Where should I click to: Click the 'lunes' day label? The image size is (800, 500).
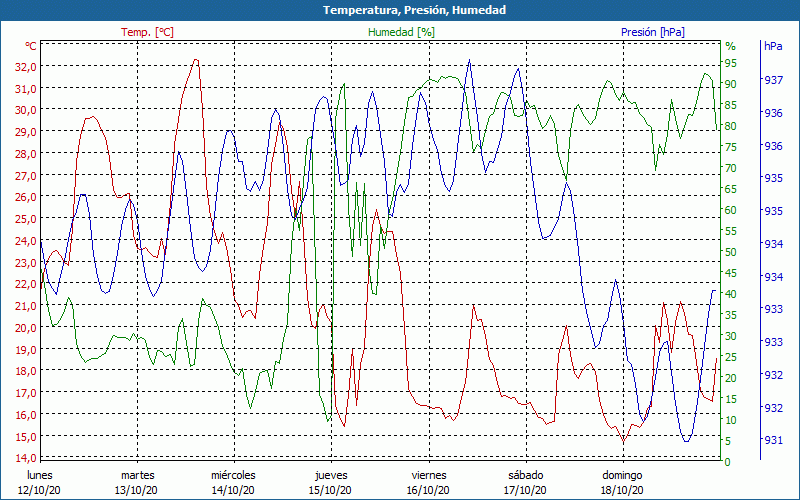pyautogui.click(x=39, y=476)
